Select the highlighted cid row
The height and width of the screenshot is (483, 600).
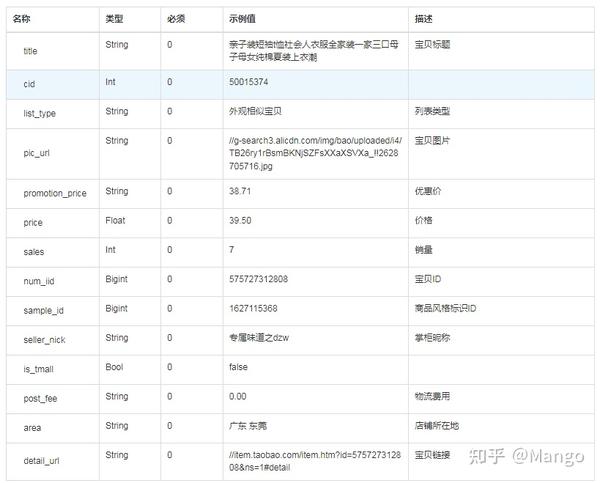[x=300, y=84]
